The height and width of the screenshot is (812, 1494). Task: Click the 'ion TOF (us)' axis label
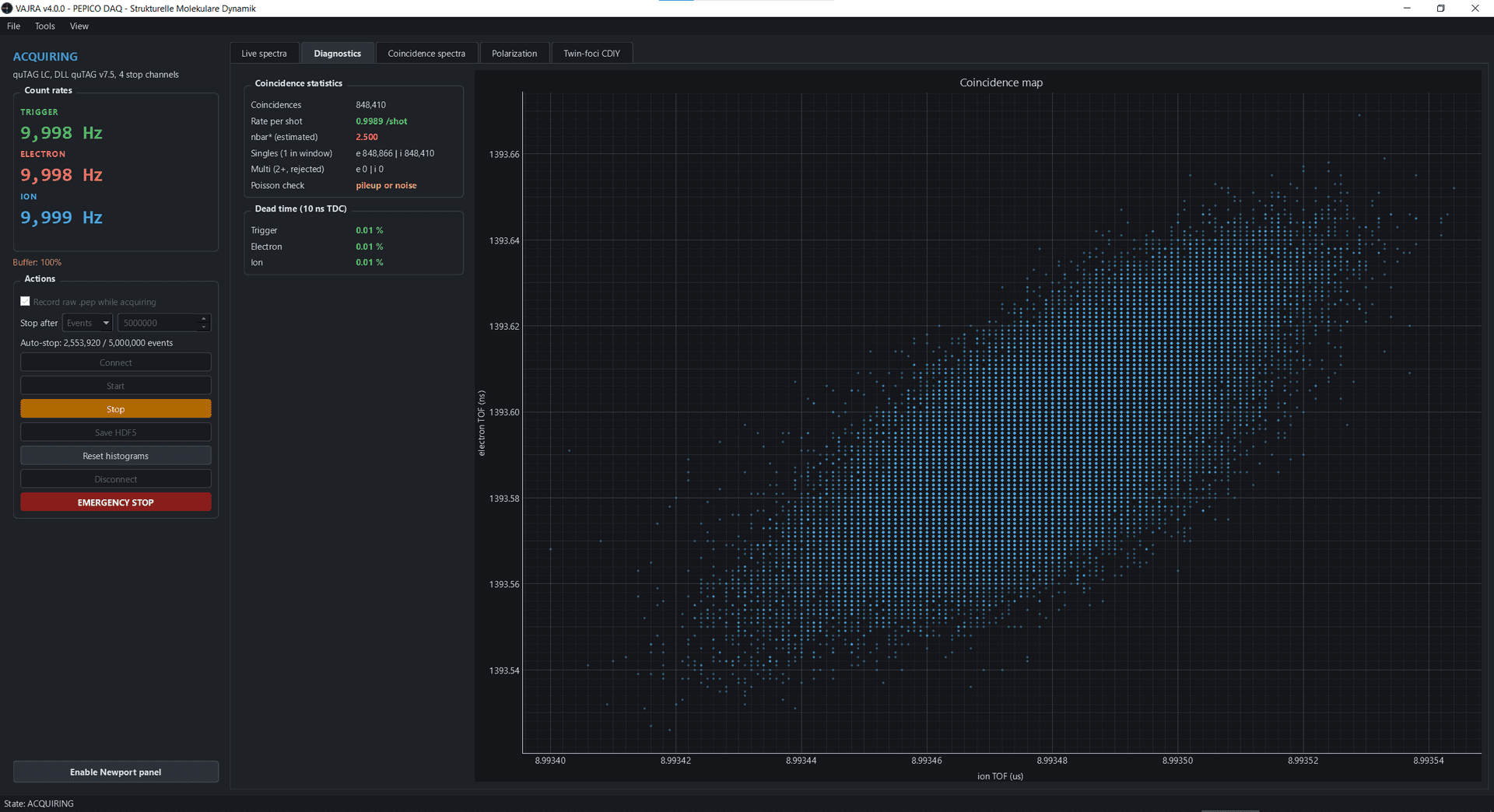(x=1000, y=776)
